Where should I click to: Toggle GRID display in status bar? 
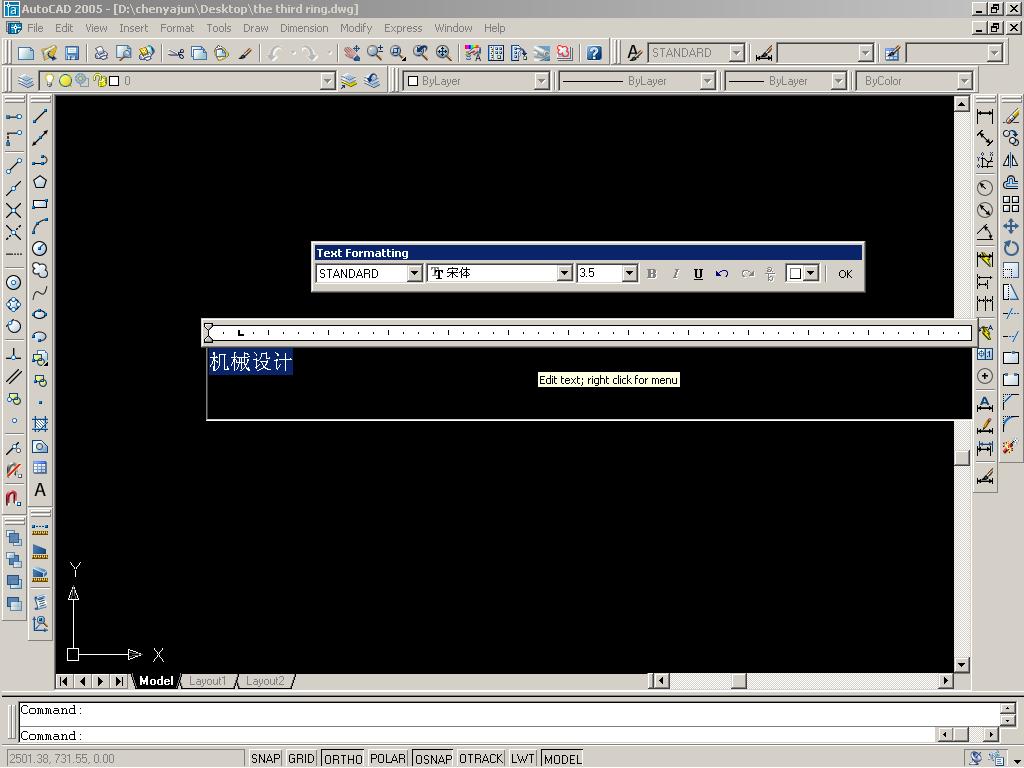[x=301, y=758]
